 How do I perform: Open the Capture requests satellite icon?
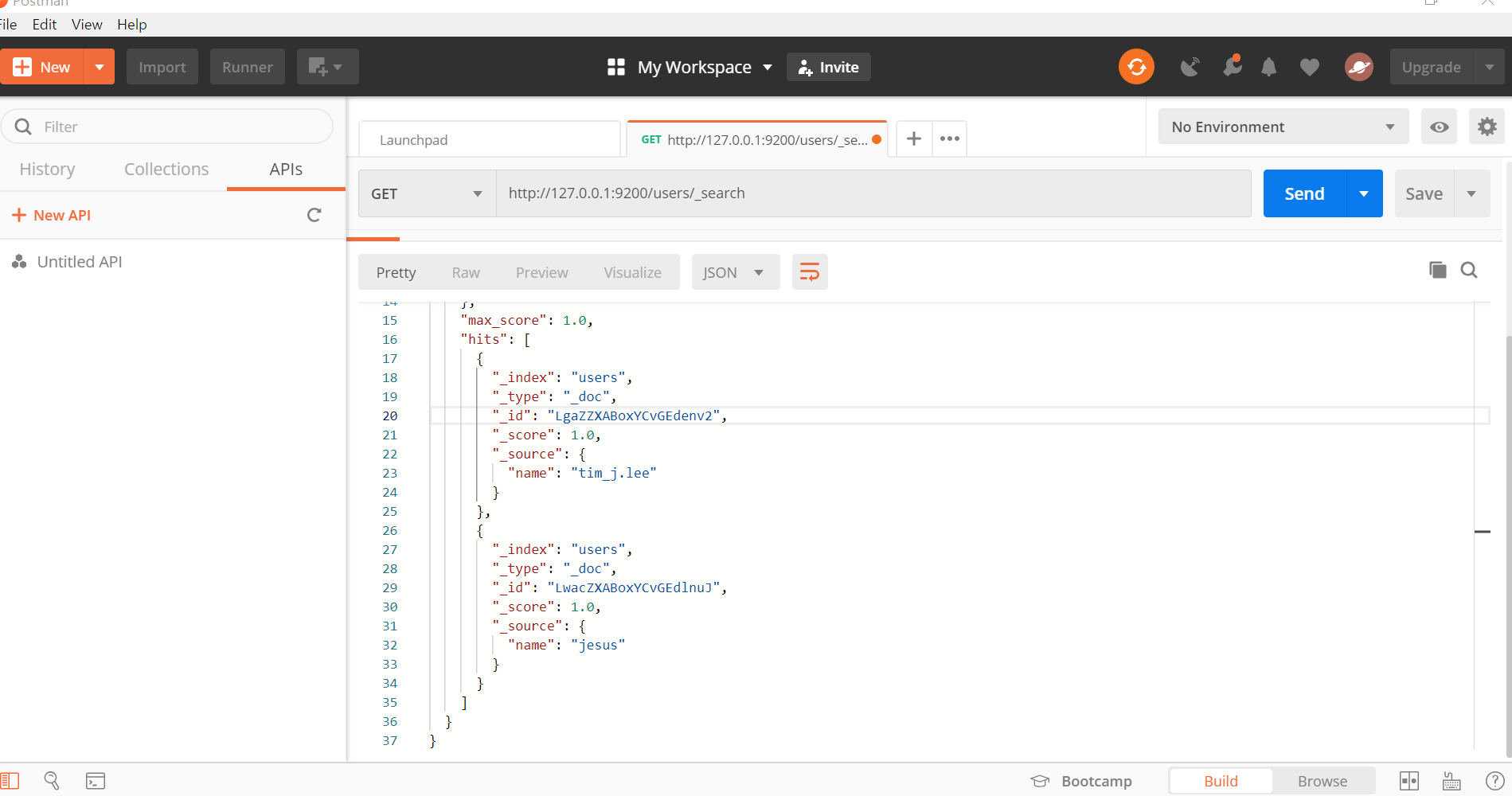(1190, 67)
